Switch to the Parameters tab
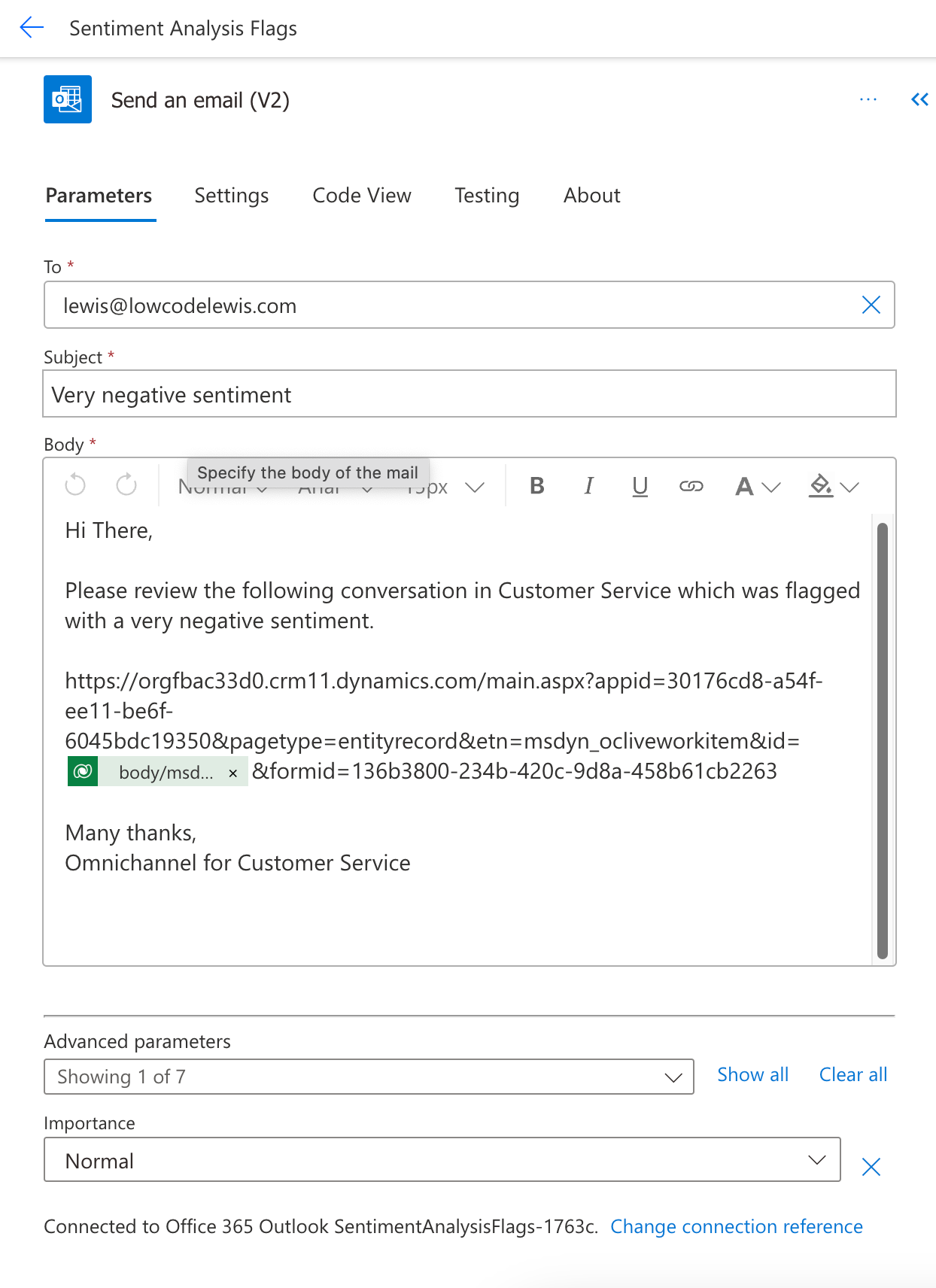 click(x=99, y=196)
